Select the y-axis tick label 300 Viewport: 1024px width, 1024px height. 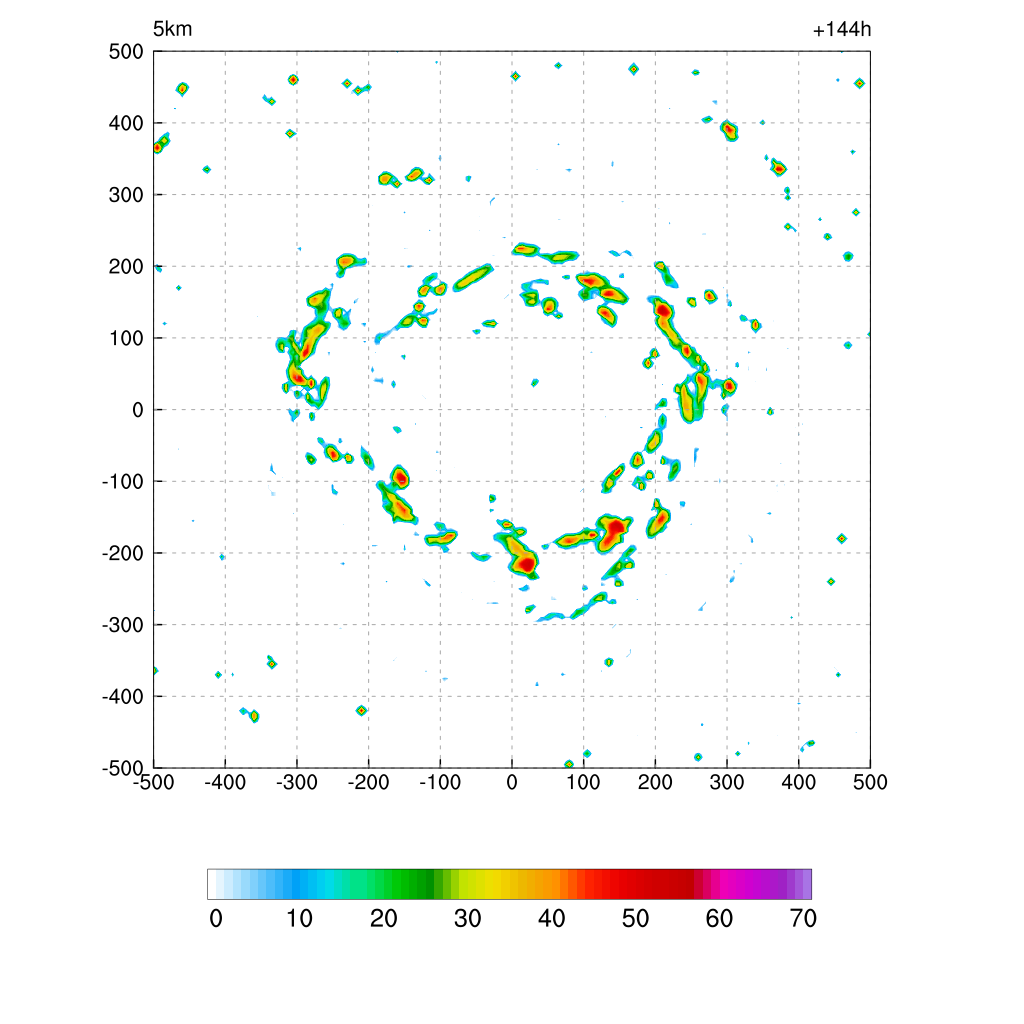(x=126, y=195)
